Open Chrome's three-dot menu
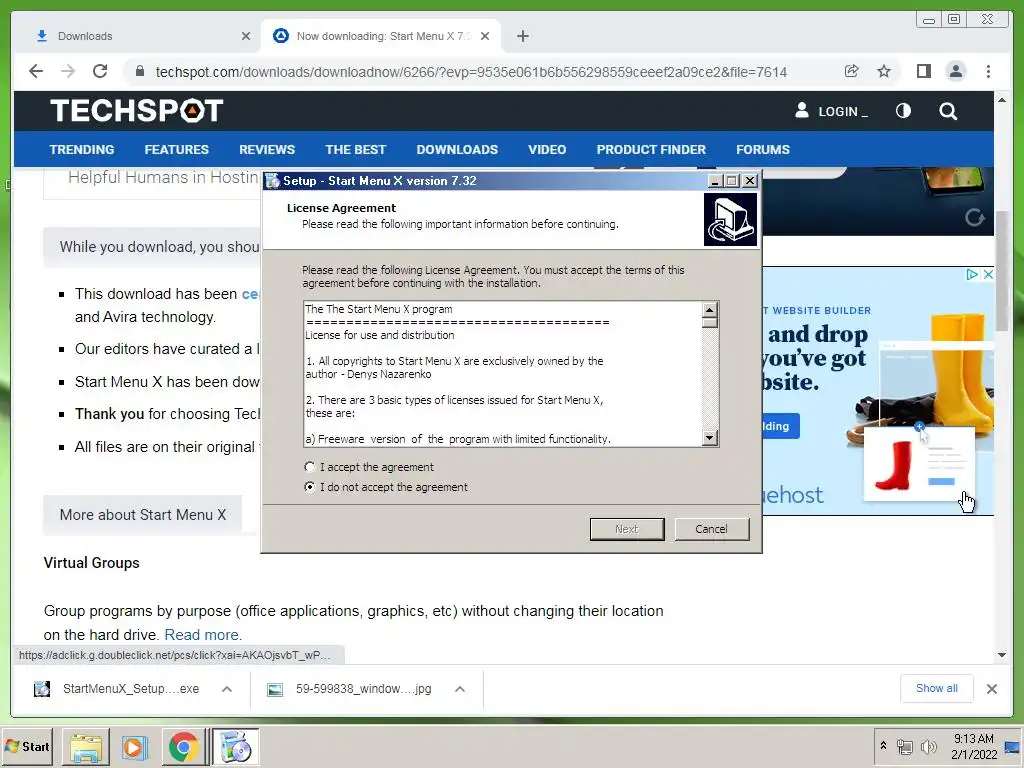1024x768 pixels. (988, 71)
